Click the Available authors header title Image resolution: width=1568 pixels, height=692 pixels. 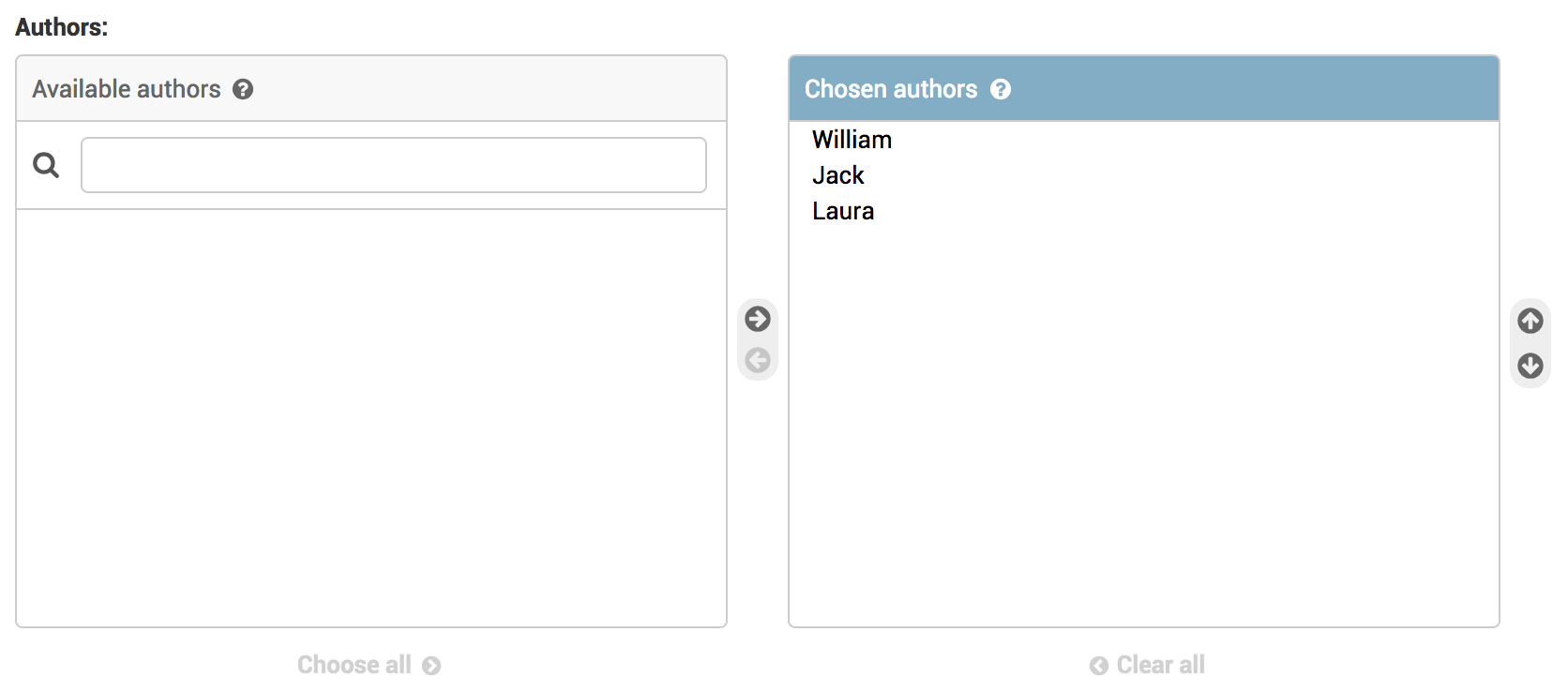[x=127, y=89]
